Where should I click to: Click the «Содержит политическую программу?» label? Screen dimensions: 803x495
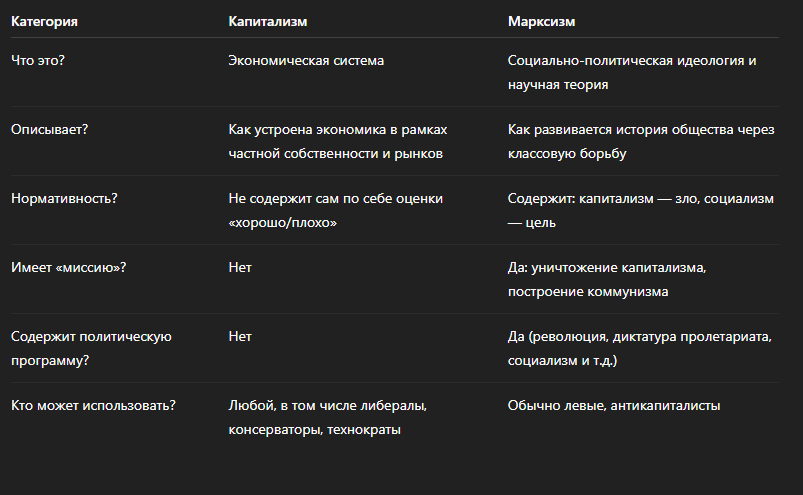[91, 348]
